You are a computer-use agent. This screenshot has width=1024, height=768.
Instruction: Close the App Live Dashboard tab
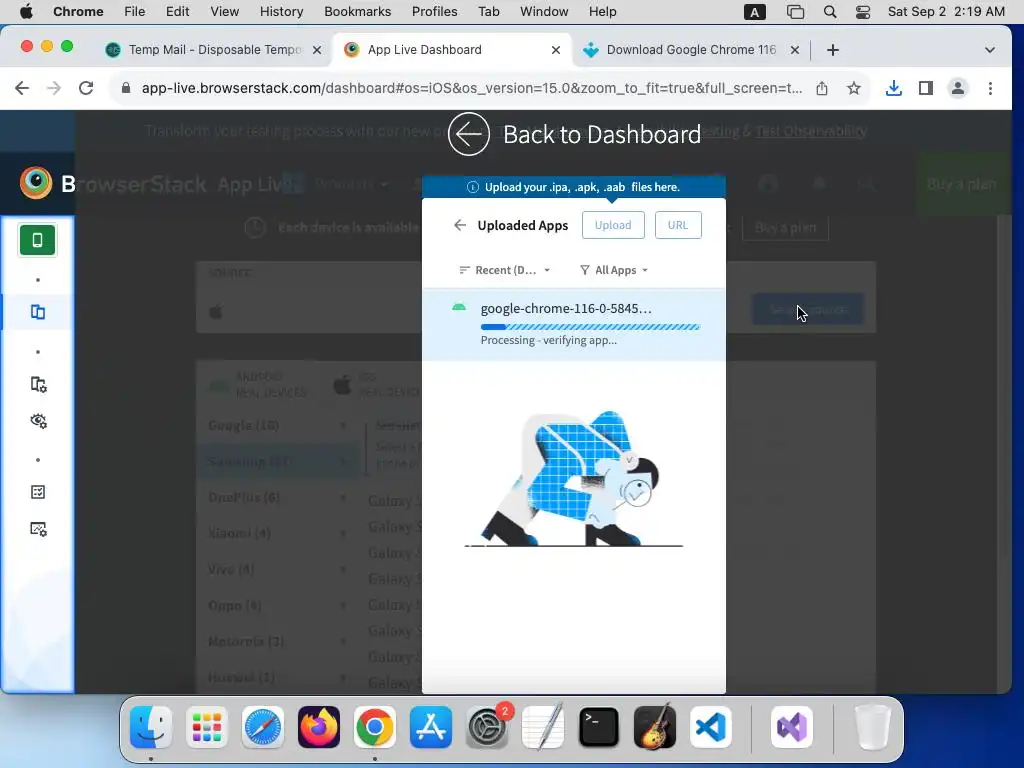(x=556, y=50)
